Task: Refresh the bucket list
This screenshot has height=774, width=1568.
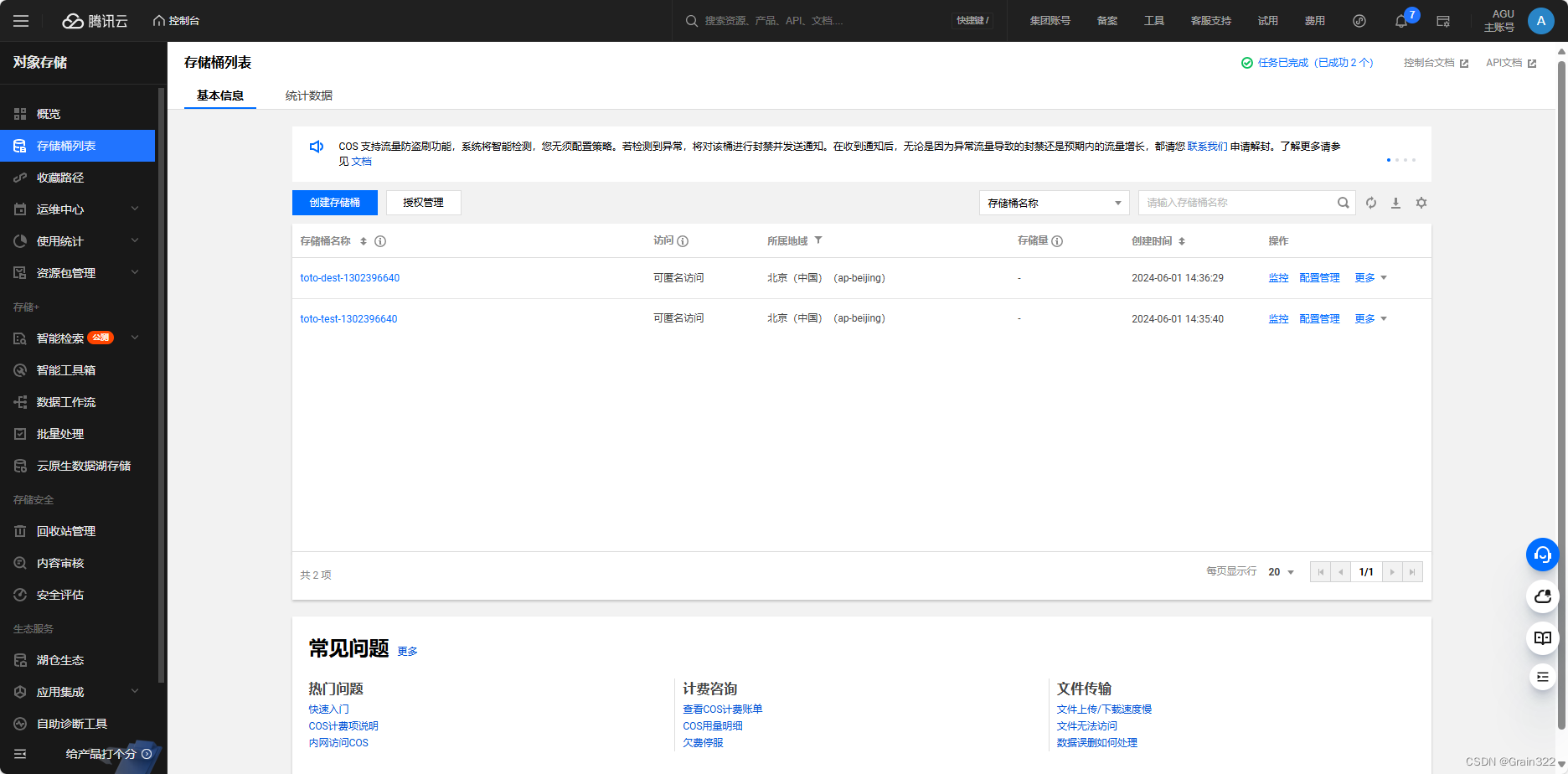Action: [1371, 203]
